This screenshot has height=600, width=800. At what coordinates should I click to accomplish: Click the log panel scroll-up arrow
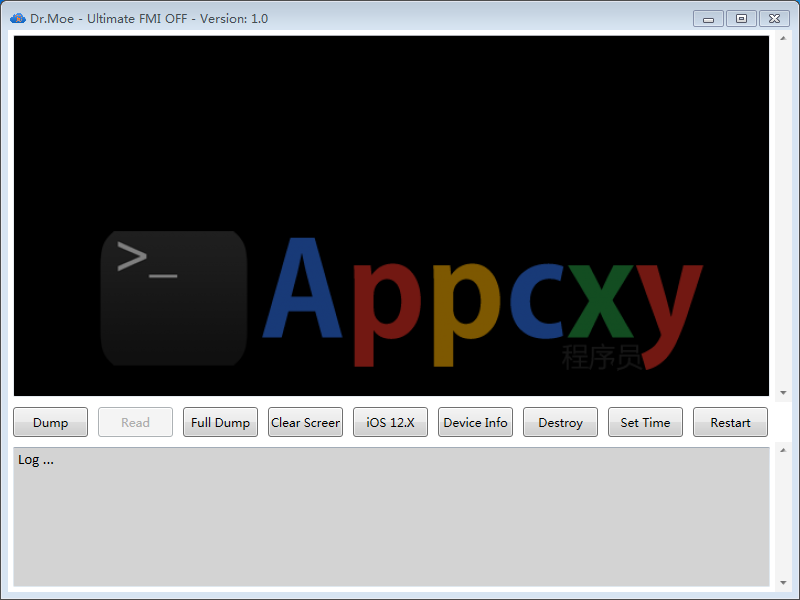coord(783,450)
